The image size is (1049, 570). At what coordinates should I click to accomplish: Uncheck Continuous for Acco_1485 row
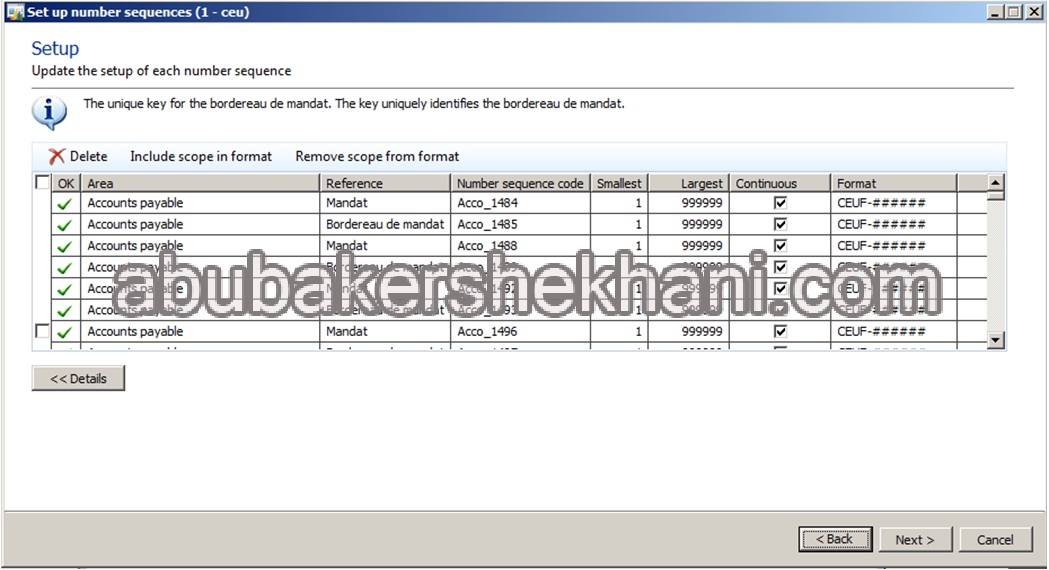click(781, 225)
